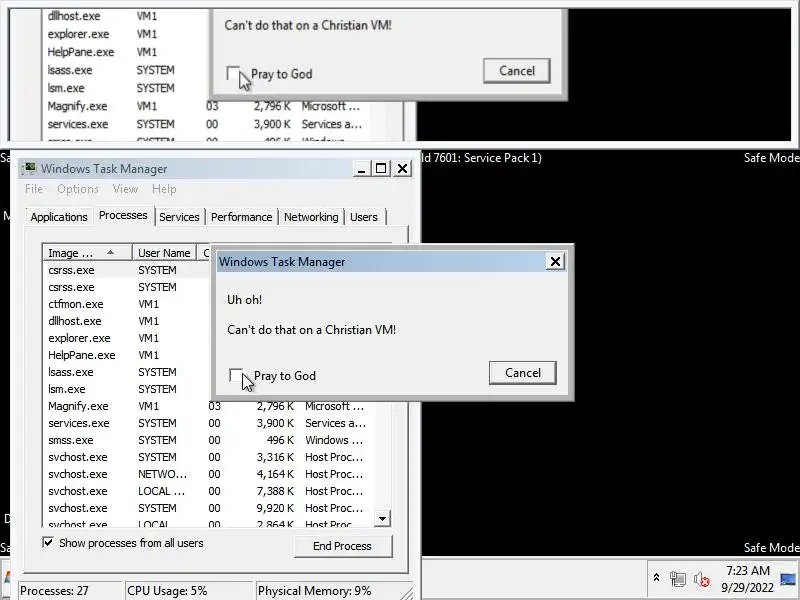Screen dimensions: 800x600
Task: Select lsass.exe in the main process list
Action: 128,372
